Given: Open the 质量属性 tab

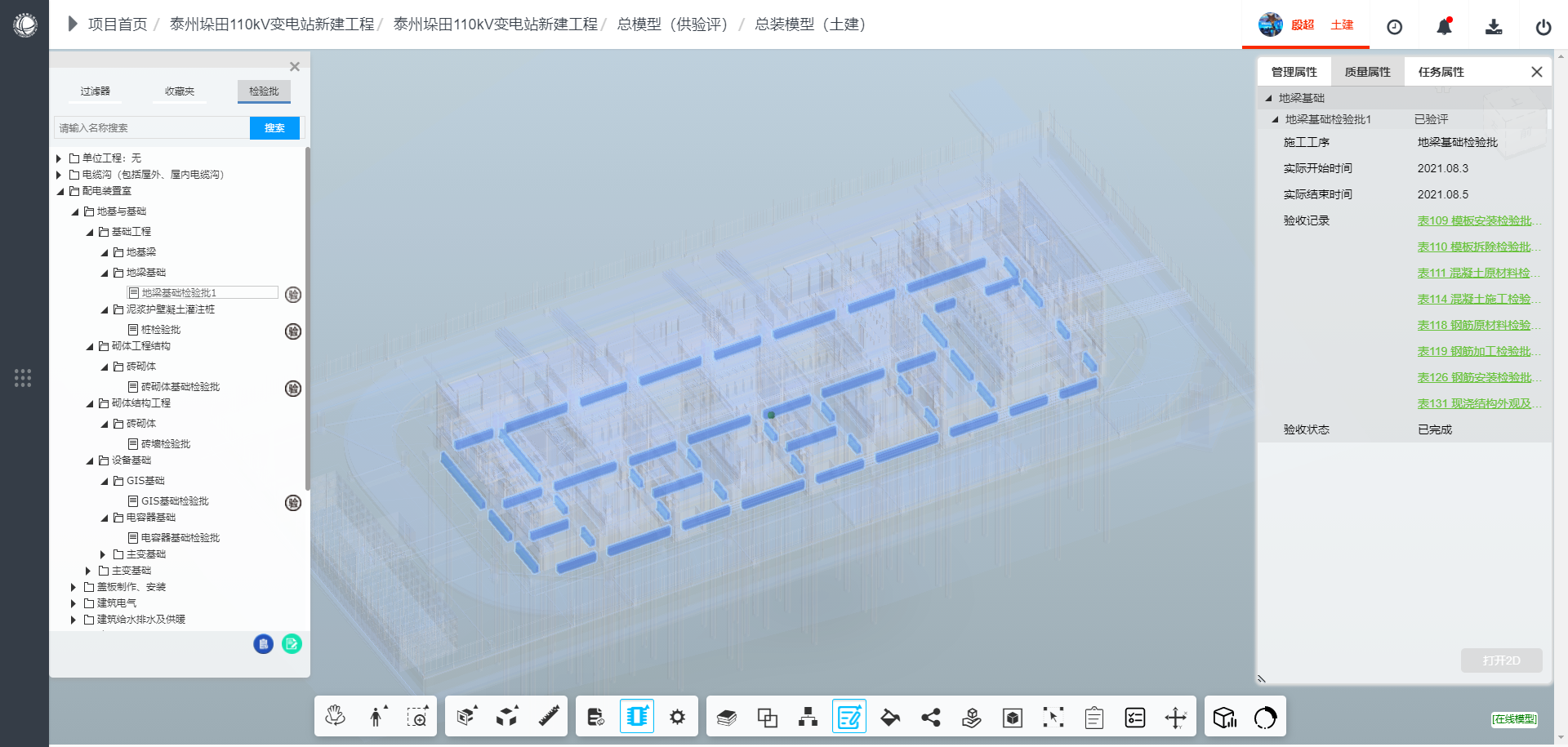Looking at the screenshot, I should tap(1367, 72).
